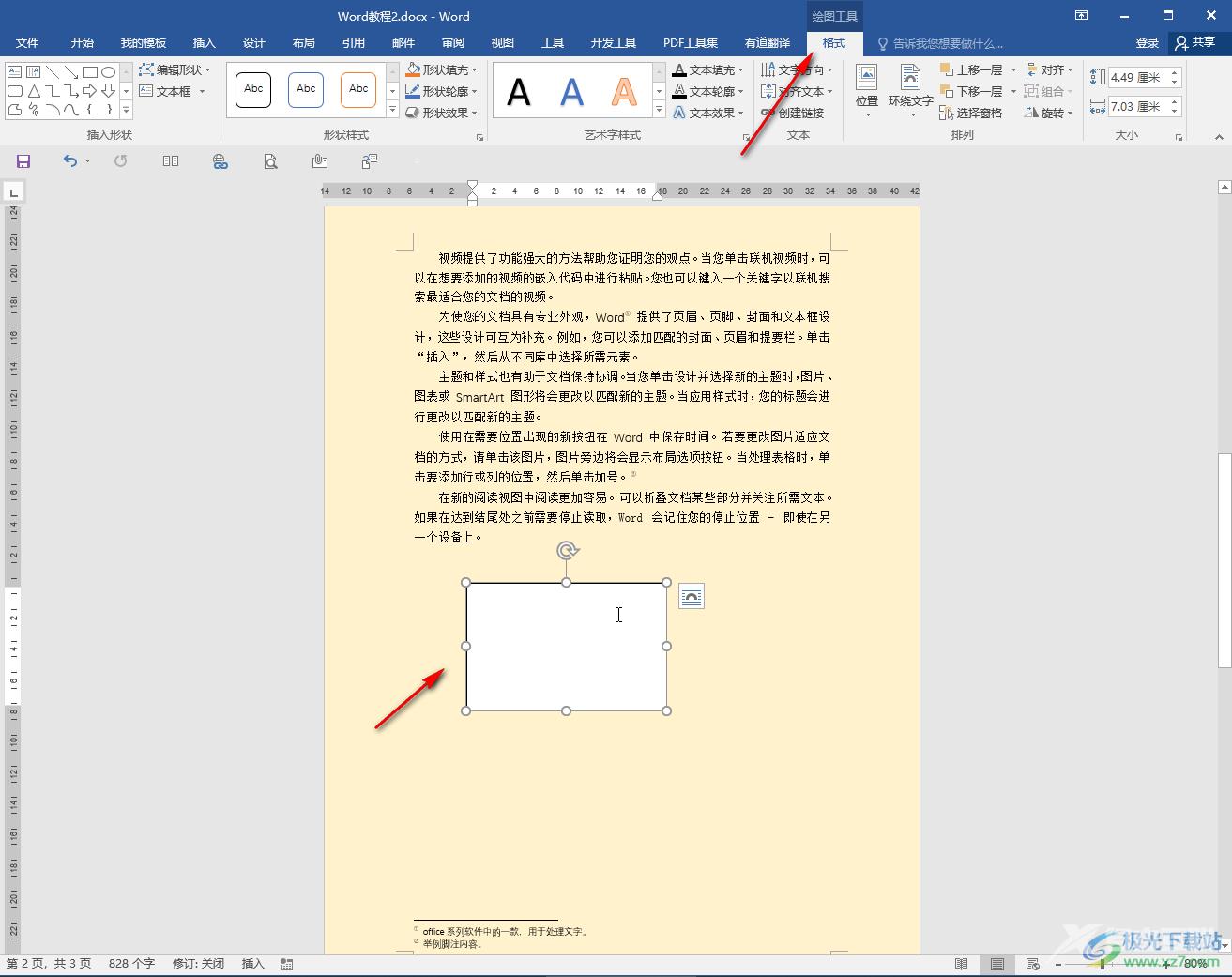Switch to Web Layout view
1232x977 pixels.
click(x=1033, y=964)
